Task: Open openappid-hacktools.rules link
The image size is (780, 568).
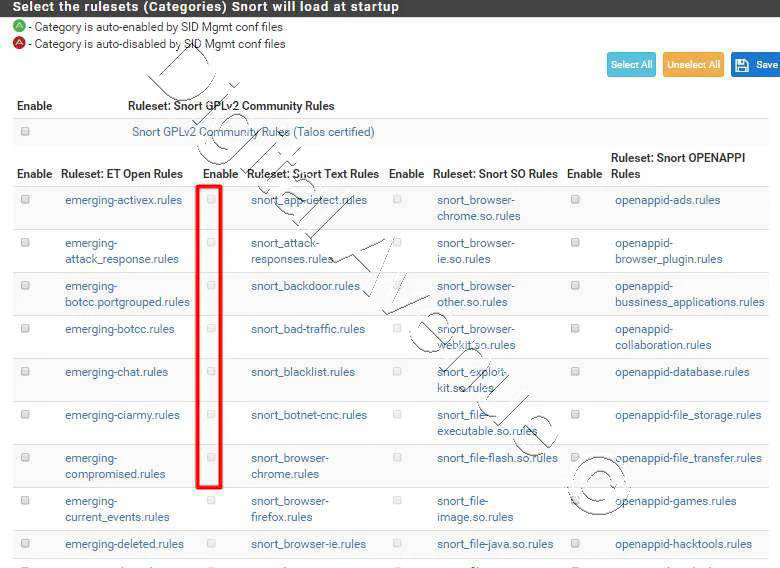Action: 683,544
